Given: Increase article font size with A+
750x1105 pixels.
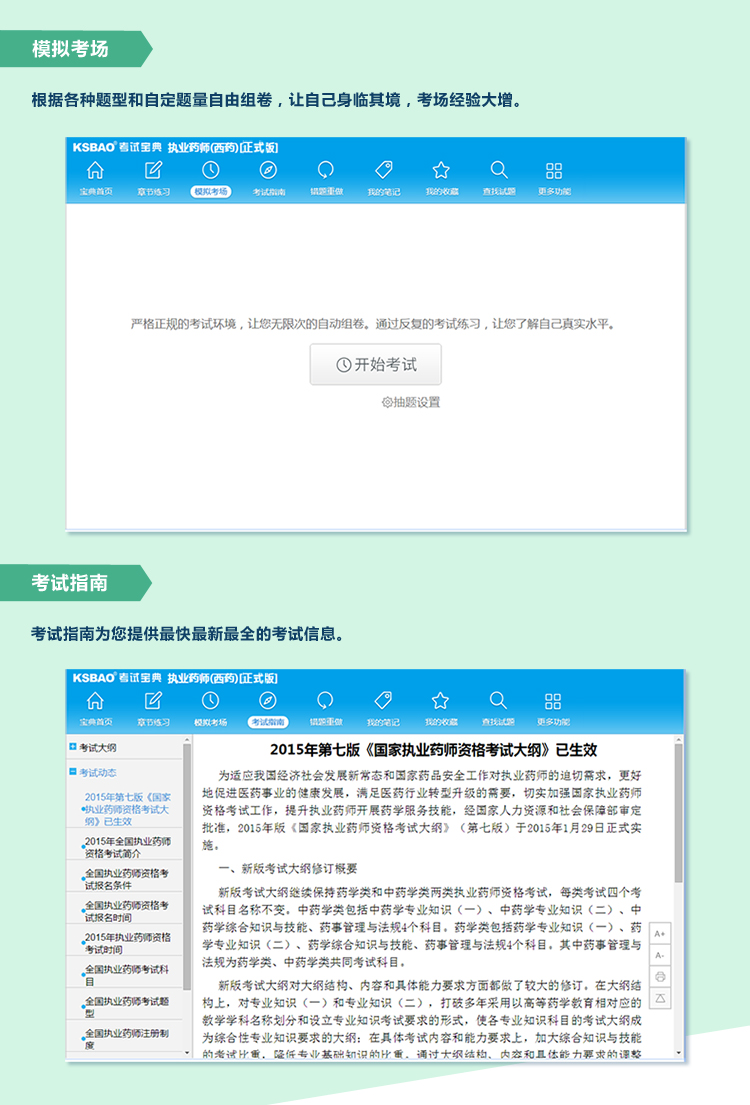Looking at the screenshot, I should click(x=660, y=934).
